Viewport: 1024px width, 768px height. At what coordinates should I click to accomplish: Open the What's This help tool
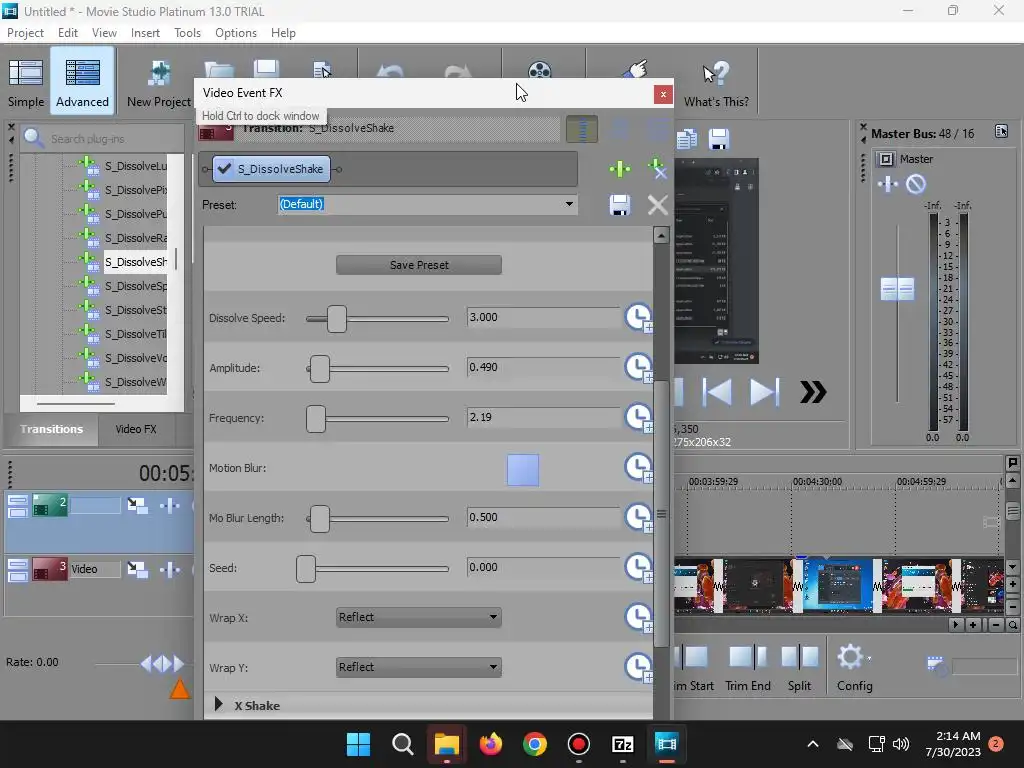716,83
